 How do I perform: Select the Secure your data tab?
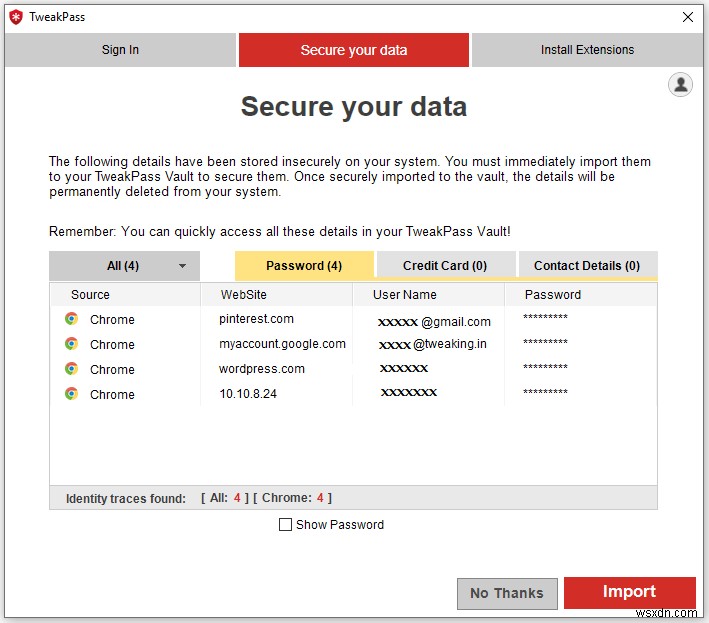click(x=354, y=50)
